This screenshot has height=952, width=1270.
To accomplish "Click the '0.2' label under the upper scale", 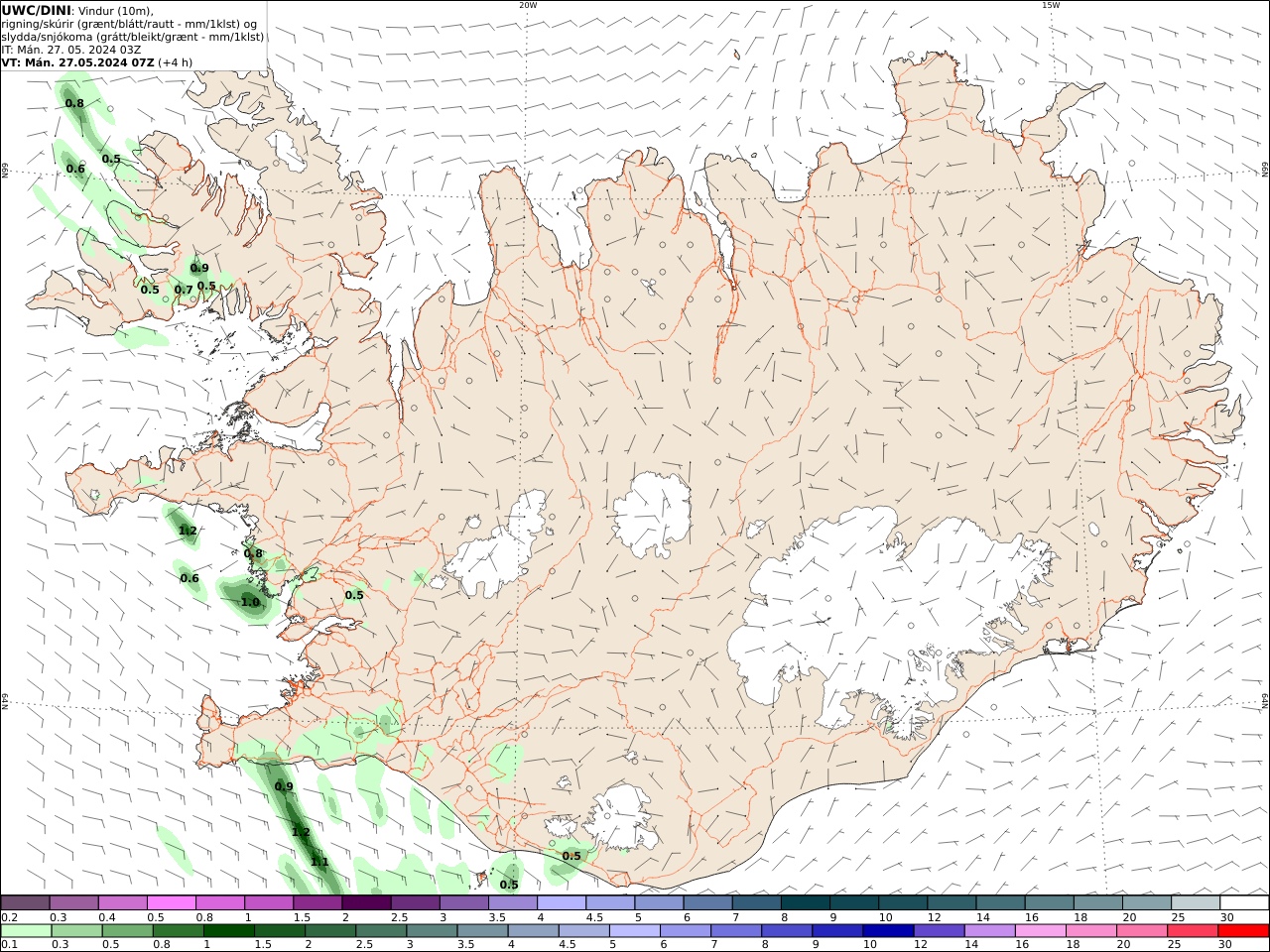I will point(9,917).
